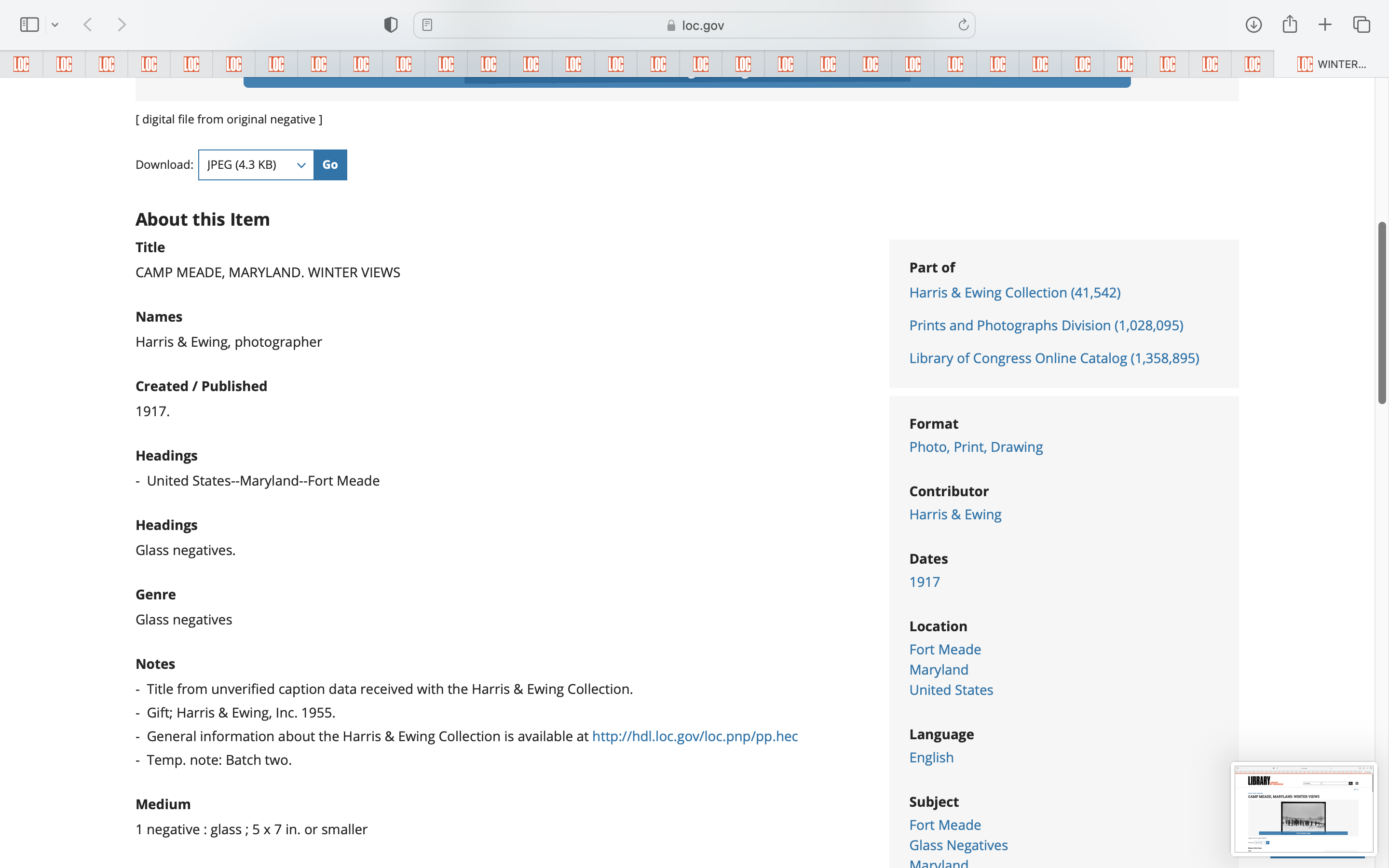The width and height of the screenshot is (1389, 868).
Task: Show tab overview icon
Action: [1362, 25]
